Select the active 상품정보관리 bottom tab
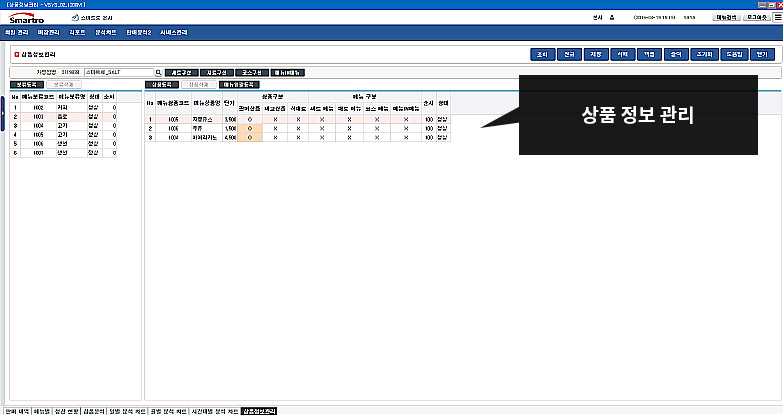 [x=259, y=411]
